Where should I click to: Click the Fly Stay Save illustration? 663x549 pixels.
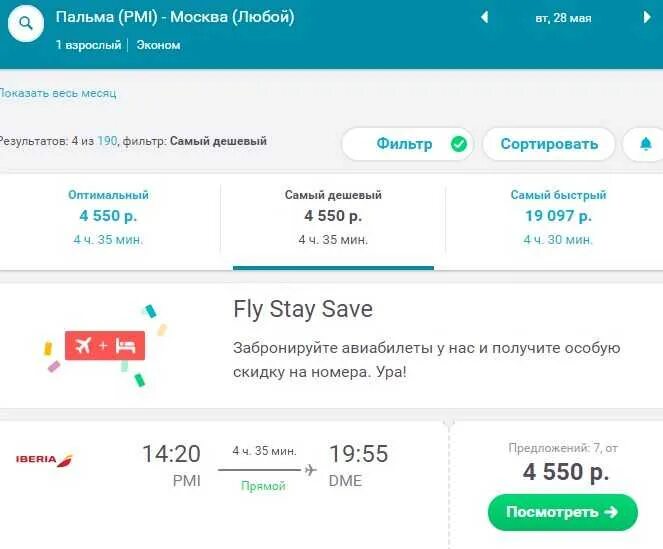[x=105, y=345]
